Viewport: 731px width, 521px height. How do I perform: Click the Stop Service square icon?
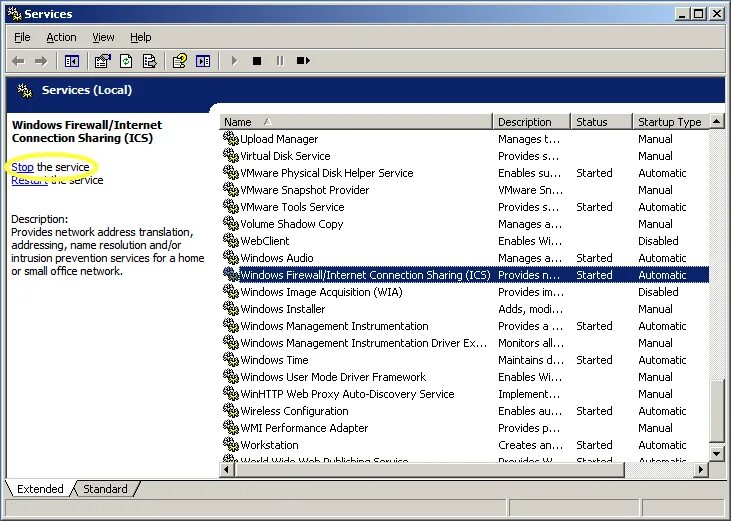tap(257, 61)
